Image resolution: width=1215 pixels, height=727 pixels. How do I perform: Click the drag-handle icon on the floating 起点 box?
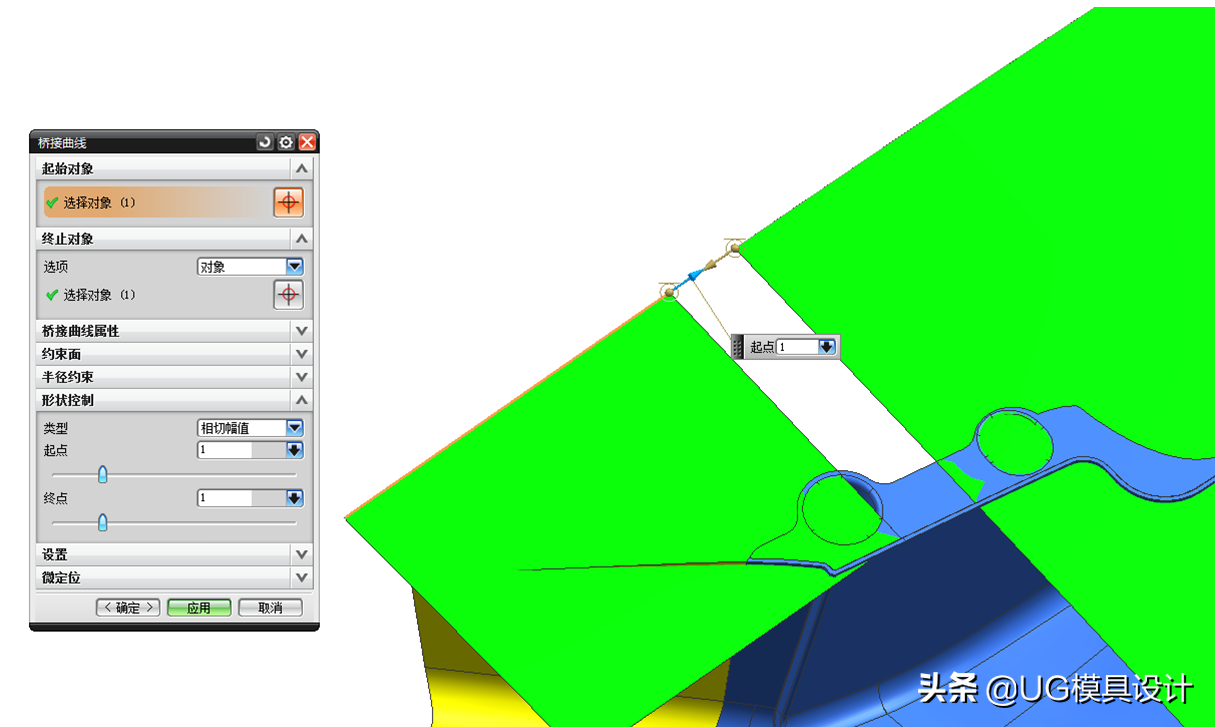pos(740,345)
